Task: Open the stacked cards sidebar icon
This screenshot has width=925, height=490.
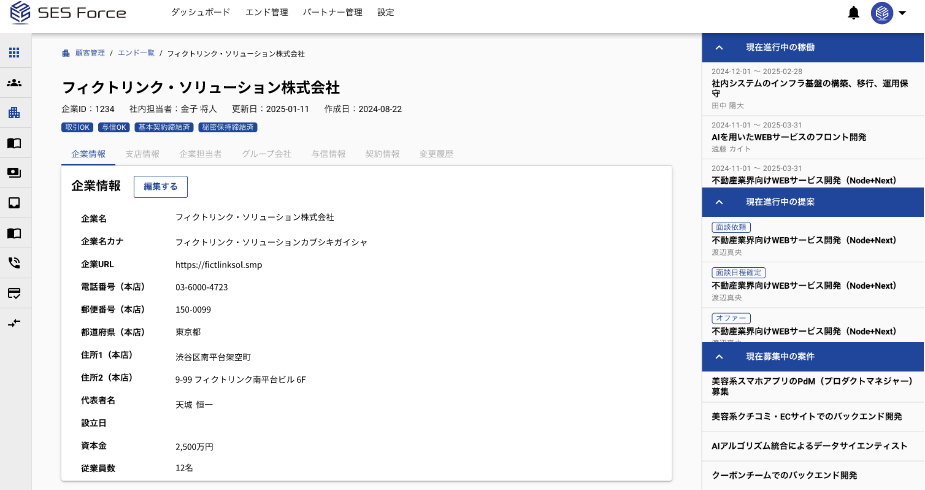Action: point(14,173)
